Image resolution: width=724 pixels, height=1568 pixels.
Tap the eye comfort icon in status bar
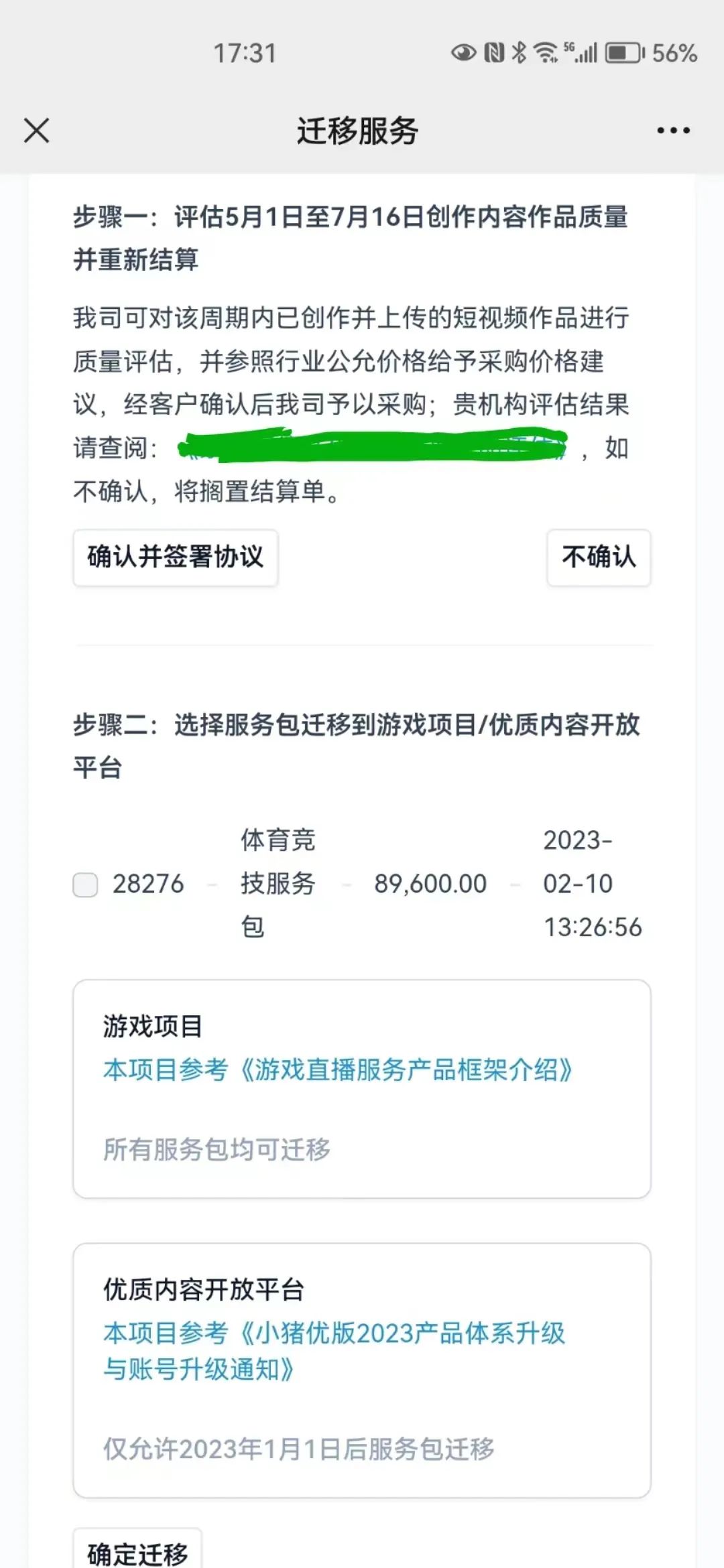coord(463,52)
